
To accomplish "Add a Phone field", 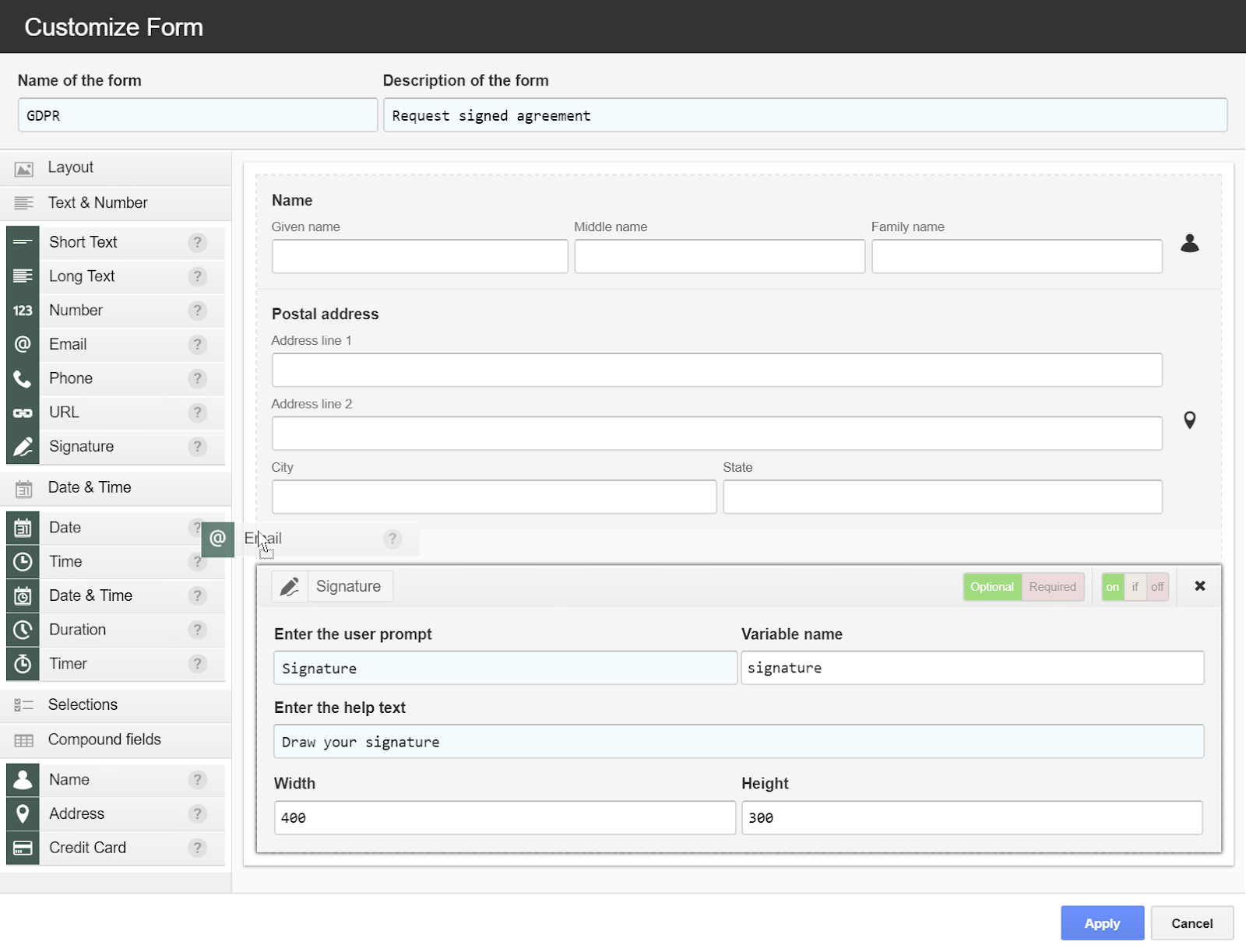I will pyautogui.click(x=115, y=378).
